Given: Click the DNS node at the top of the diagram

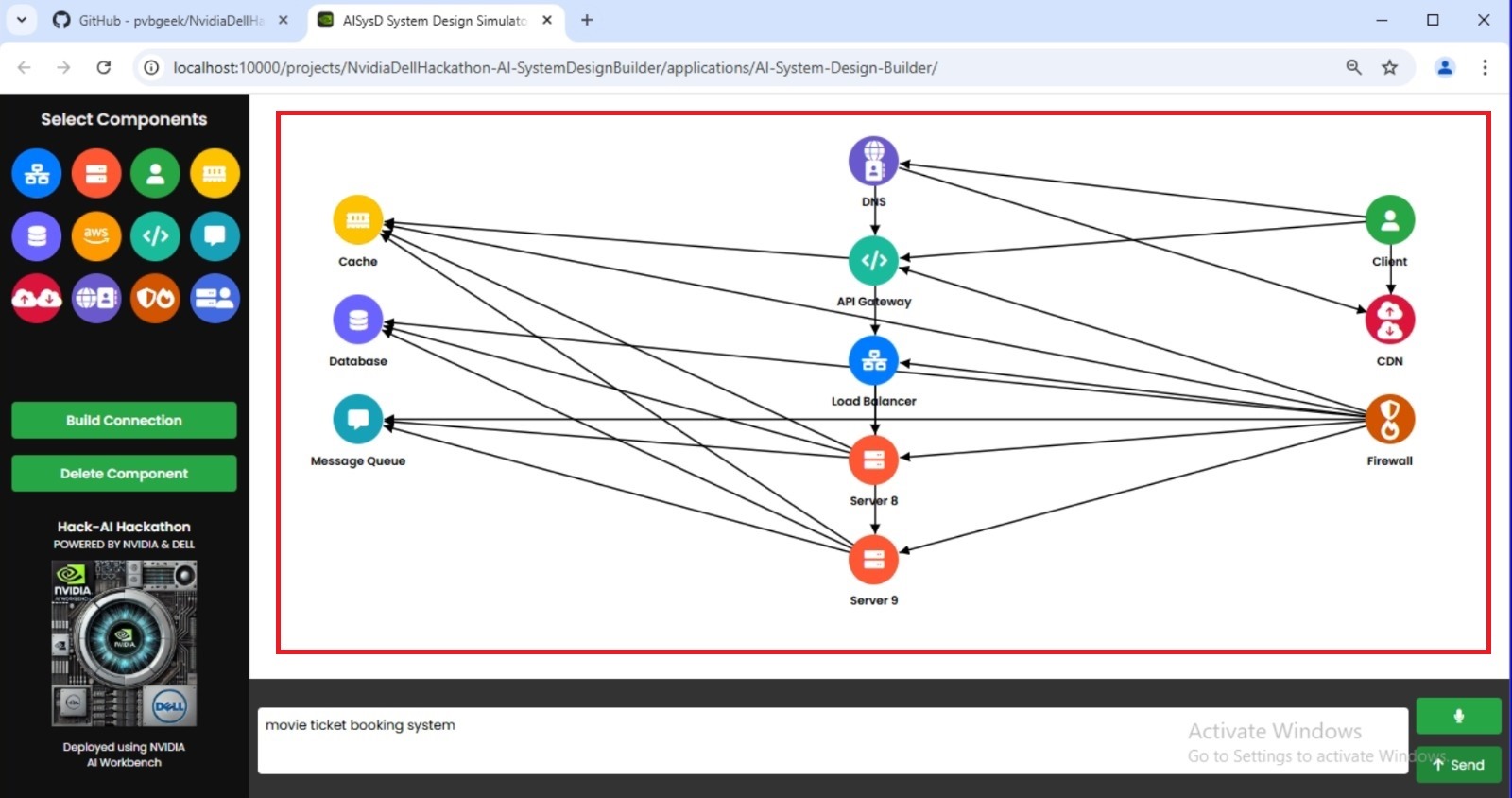Looking at the screenshot, I should [x=873, y=161].
